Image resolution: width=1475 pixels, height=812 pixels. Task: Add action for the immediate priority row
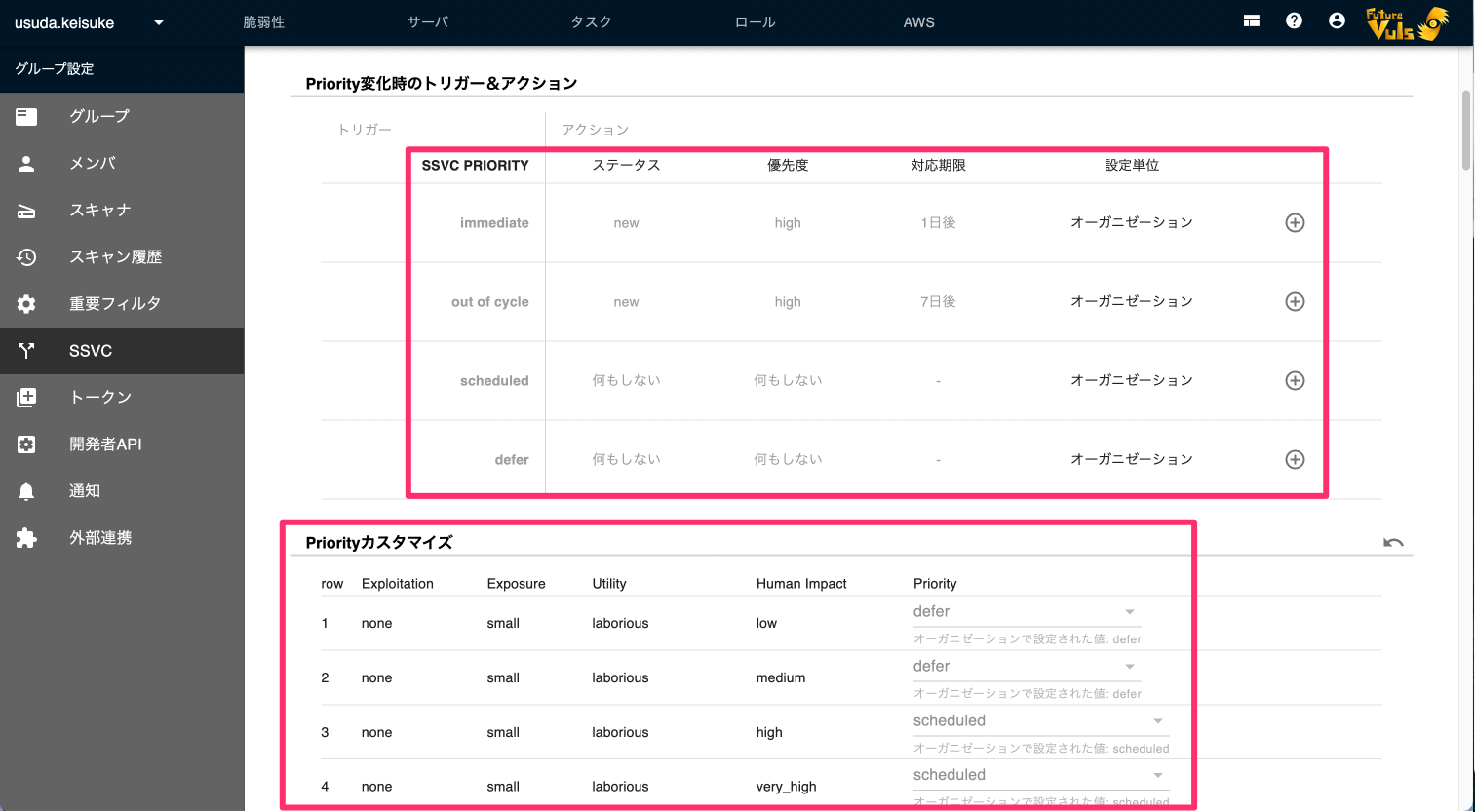[1295, 222]
